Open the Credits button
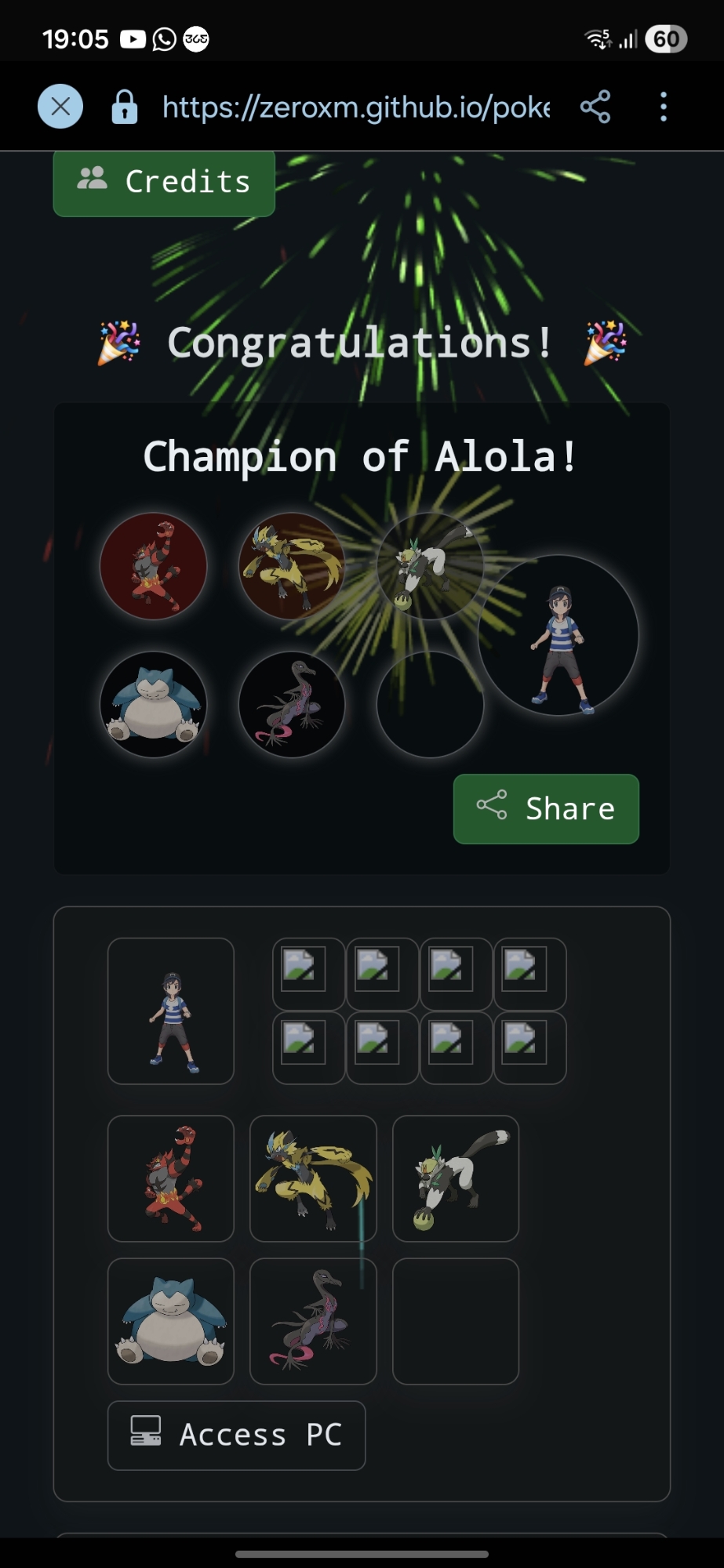The height and width of the screenshot is (1568, 724). (x=164, y=183)
